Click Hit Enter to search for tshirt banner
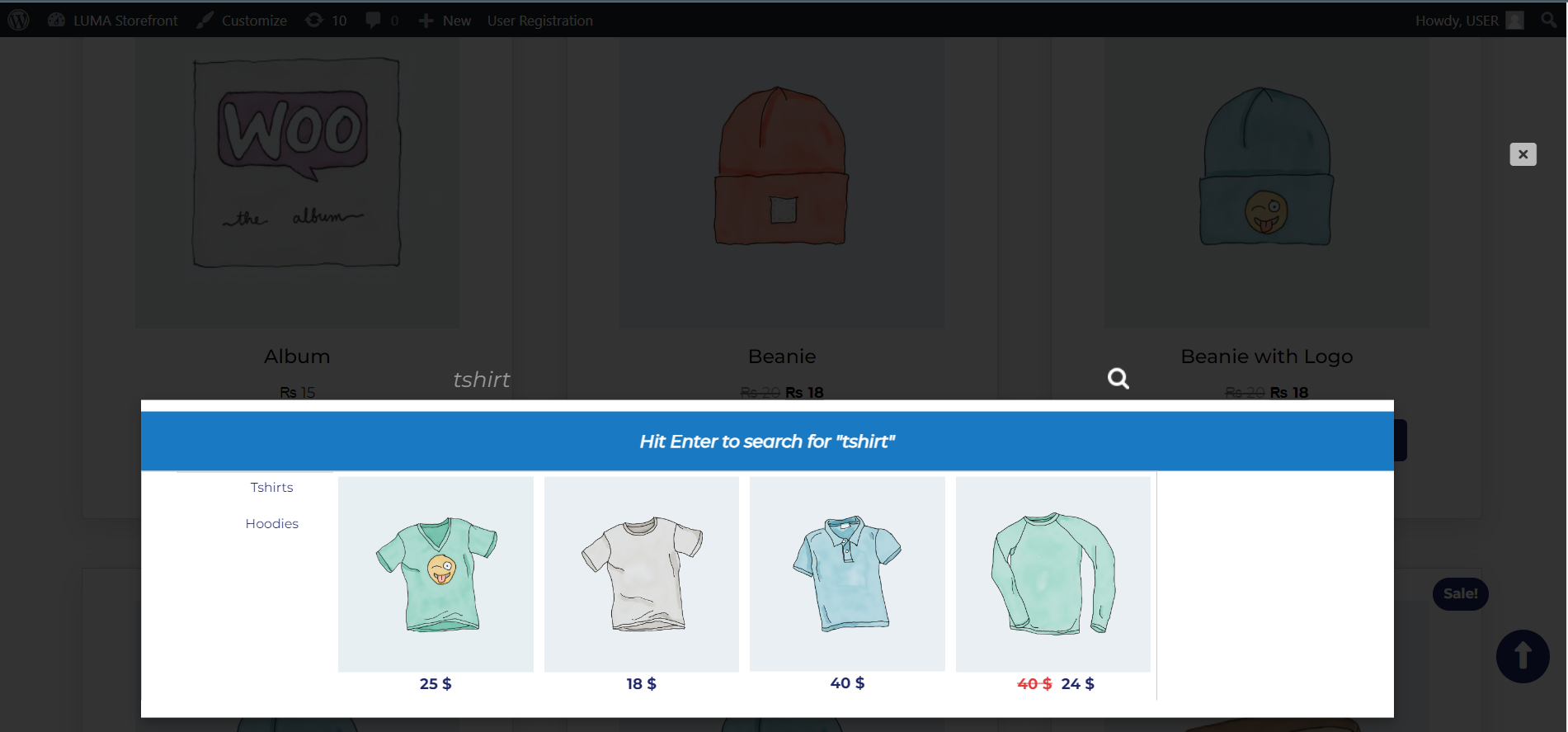The height and width of the screenshot is (732, 1568). [x=767, y=442]
